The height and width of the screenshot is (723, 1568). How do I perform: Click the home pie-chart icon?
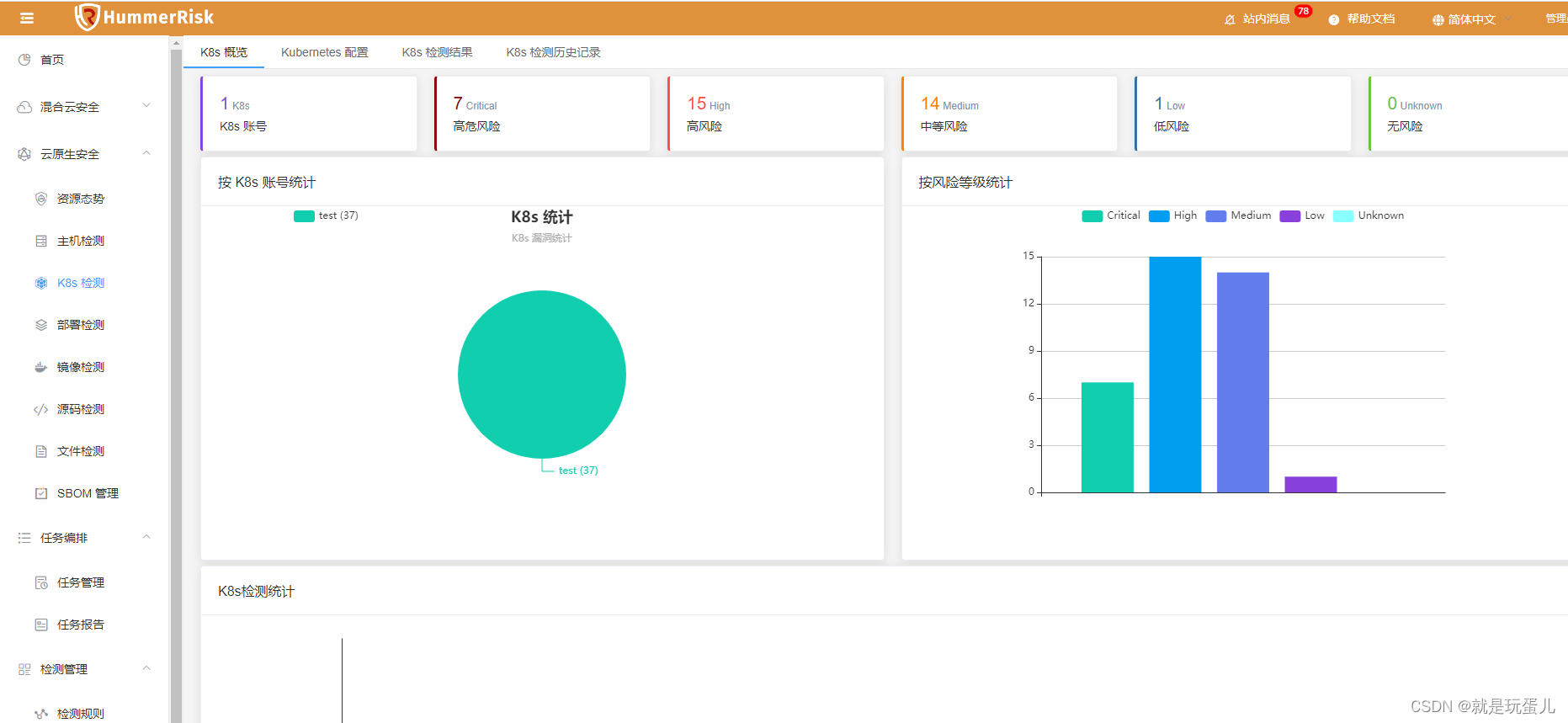[24, 60]
